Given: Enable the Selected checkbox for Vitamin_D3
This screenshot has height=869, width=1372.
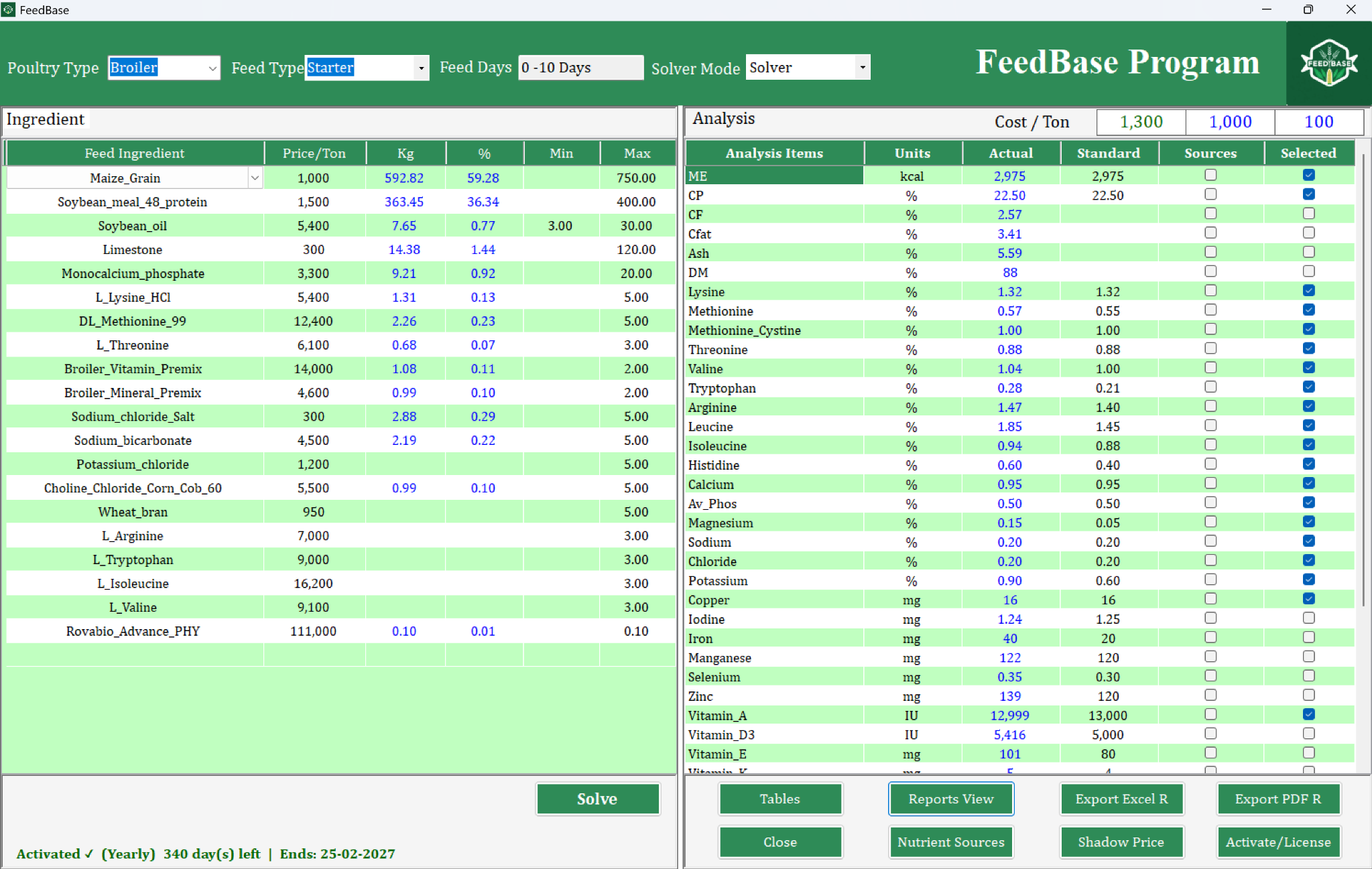Looking at the screenshot, I should (1308, 733).
